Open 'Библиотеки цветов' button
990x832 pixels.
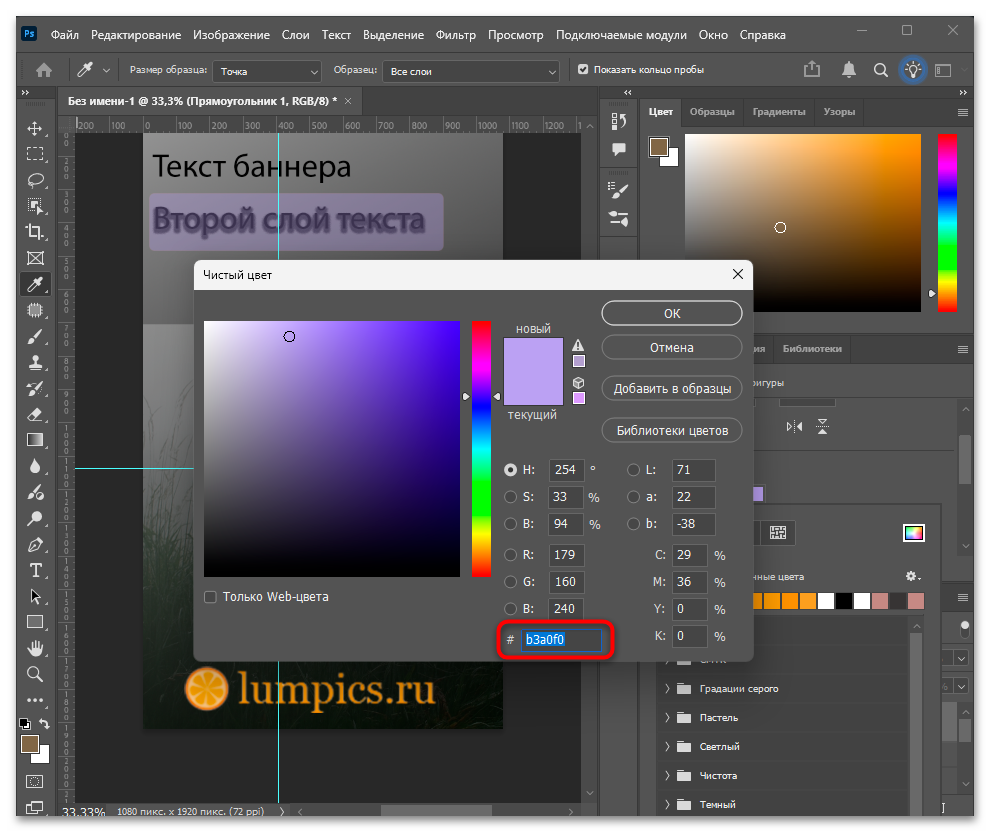pyautogui.click(x=672, y=431)
